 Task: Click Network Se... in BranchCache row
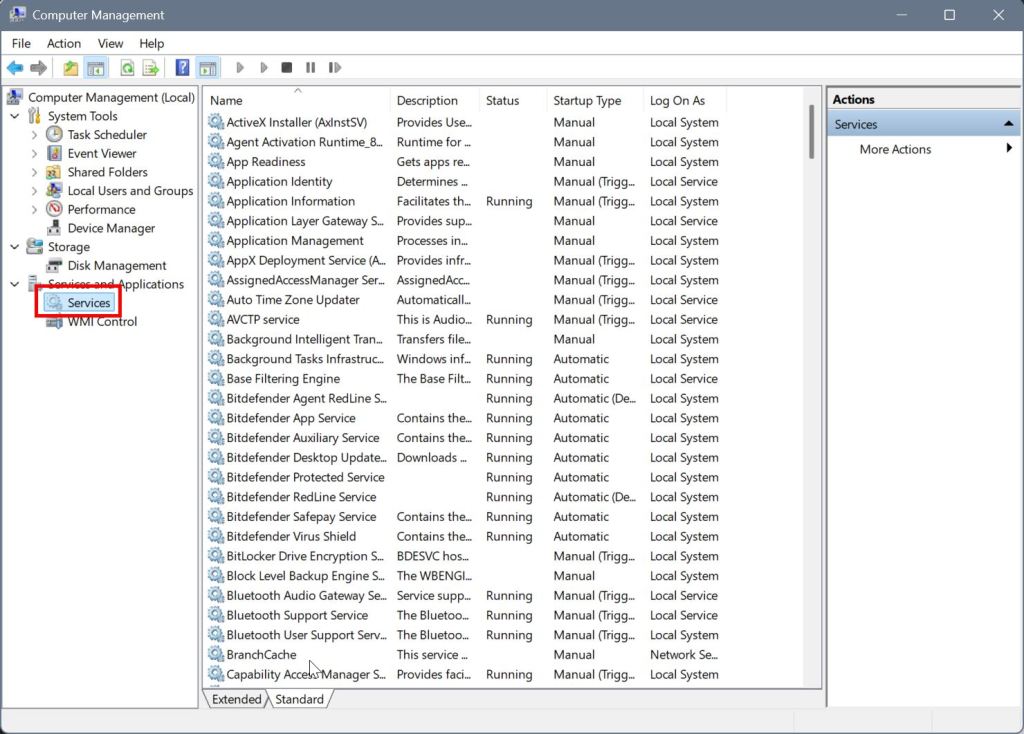pyautogui.click(x=684, y=654)
